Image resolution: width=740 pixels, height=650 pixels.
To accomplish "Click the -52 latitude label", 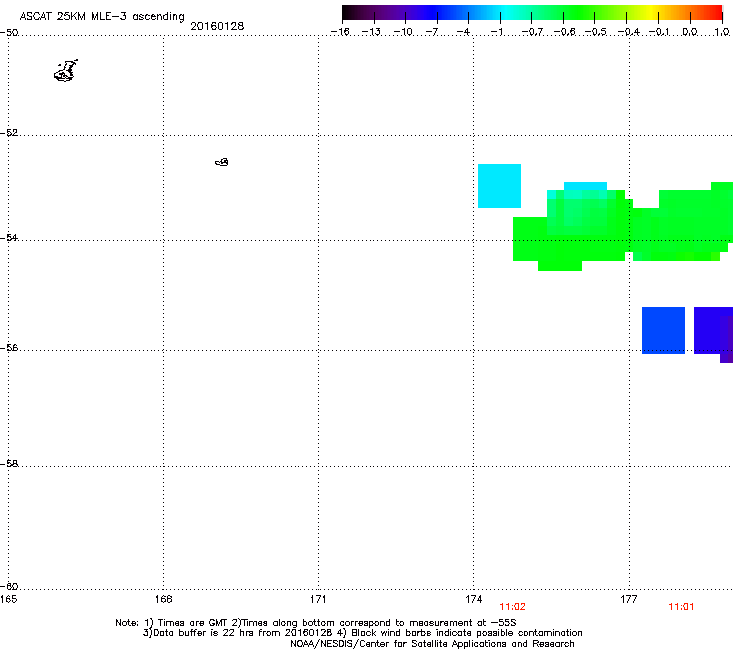I will 9,133.
